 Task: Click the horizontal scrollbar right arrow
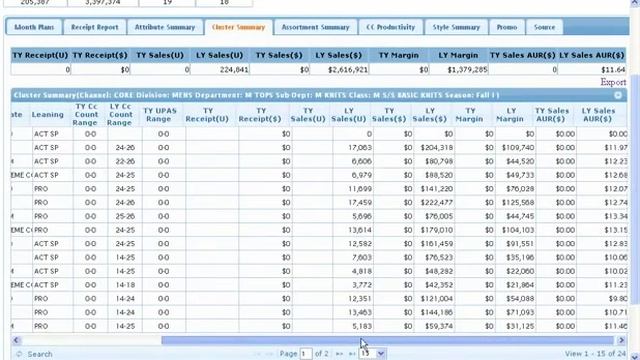coord(621,340)
